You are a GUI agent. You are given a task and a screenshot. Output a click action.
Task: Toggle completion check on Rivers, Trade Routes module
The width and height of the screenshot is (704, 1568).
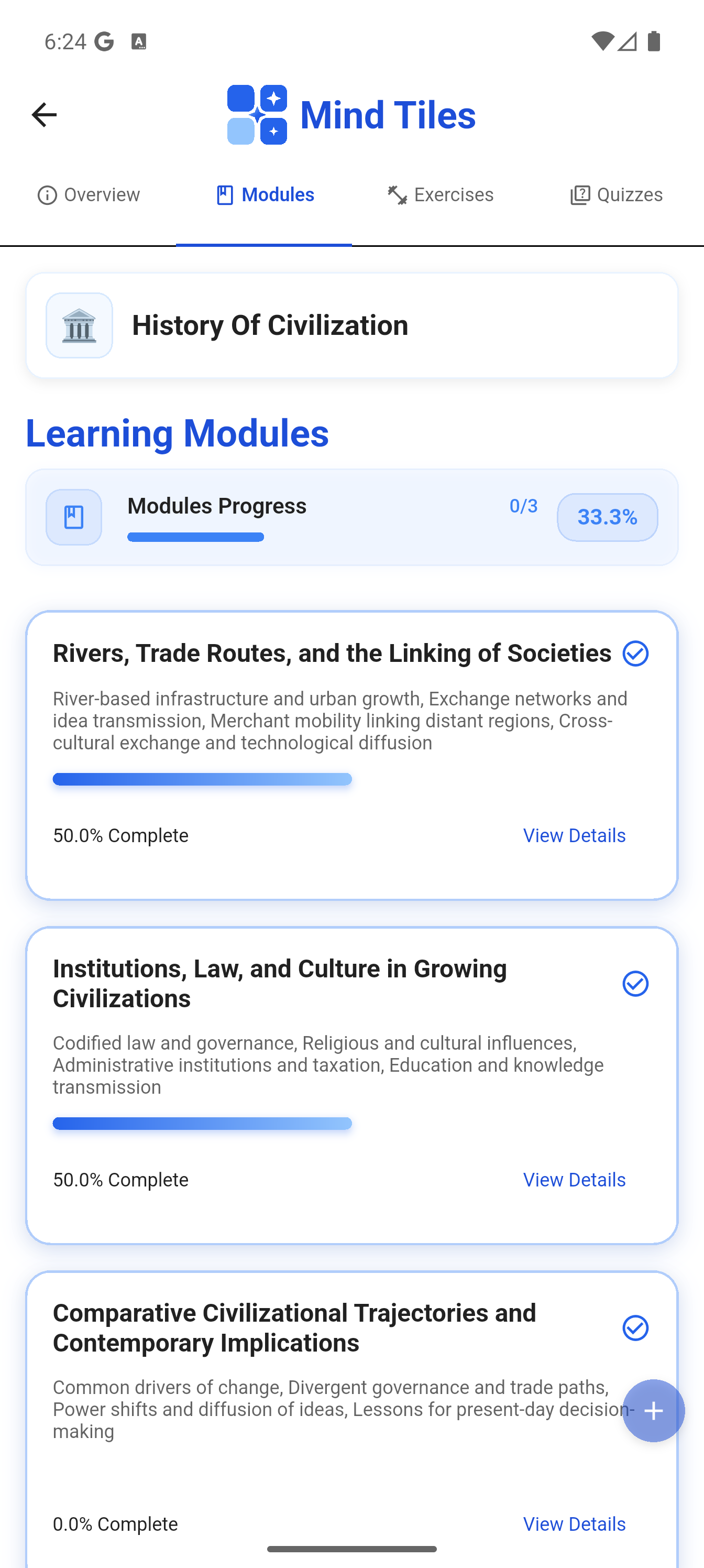[x=635, y=654]
